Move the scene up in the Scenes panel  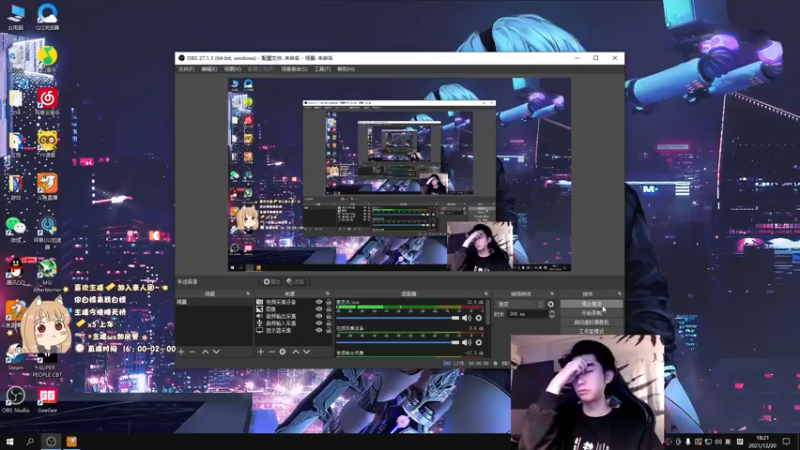(x=205, y=352)
